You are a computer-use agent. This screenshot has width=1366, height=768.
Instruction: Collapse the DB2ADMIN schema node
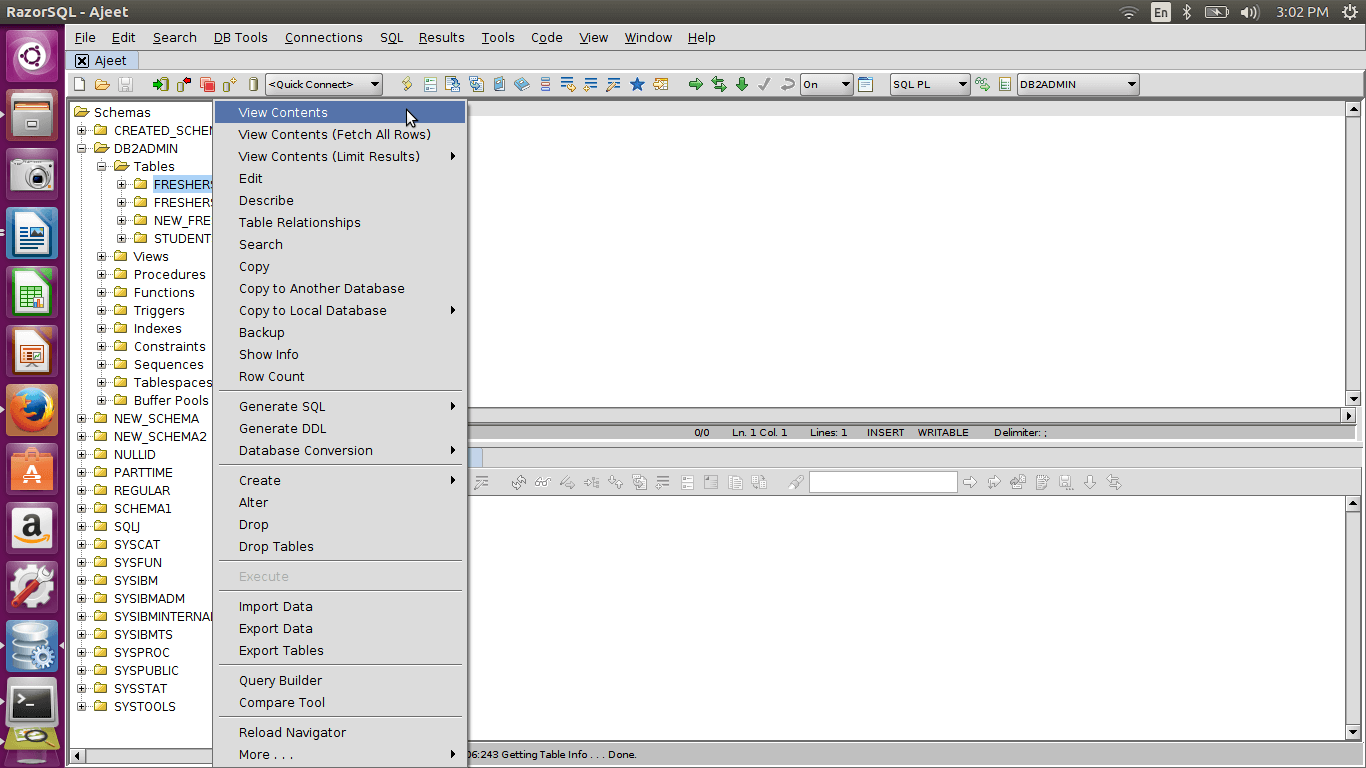pos(82,149)
